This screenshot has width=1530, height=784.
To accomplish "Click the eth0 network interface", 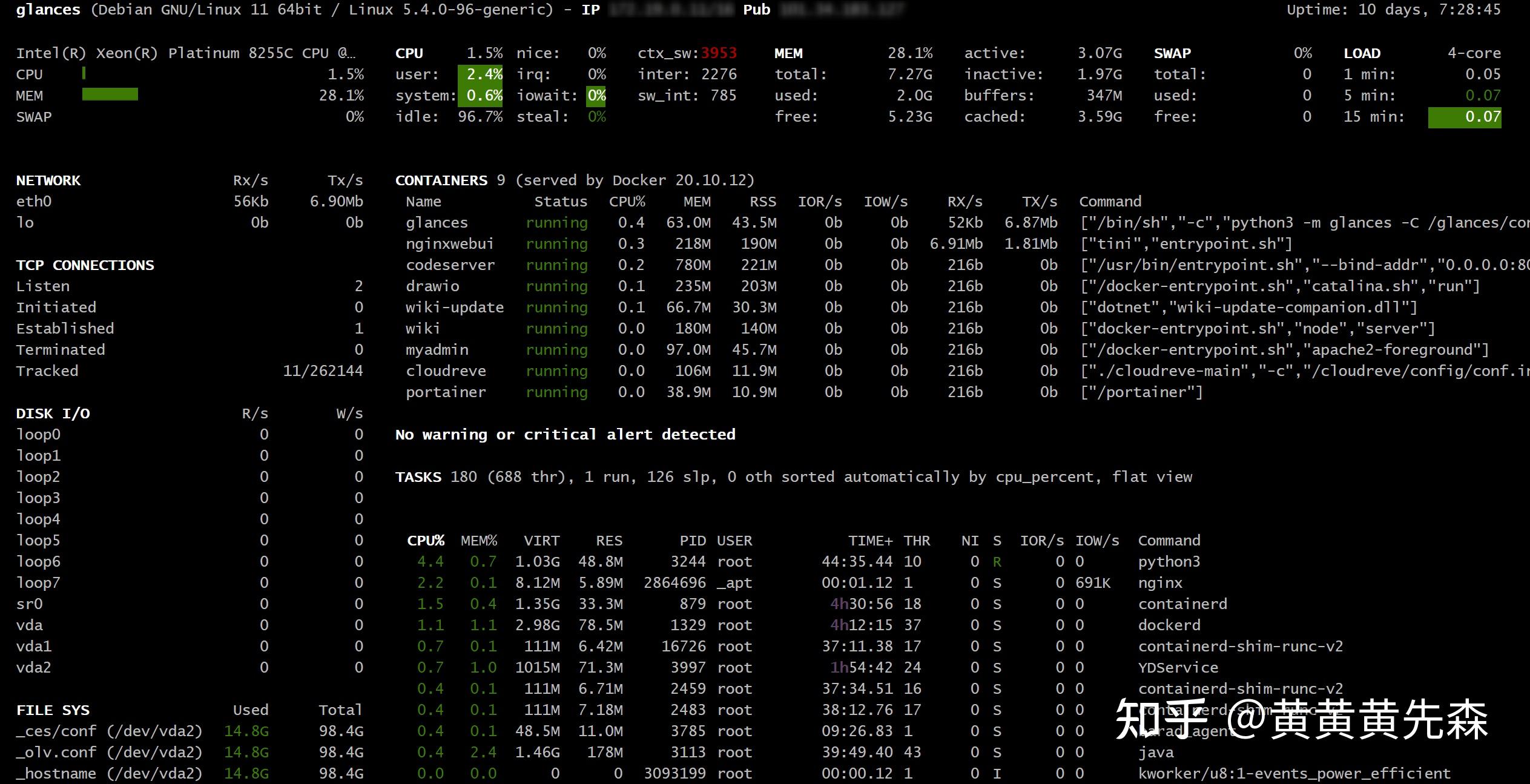I will point(34,202).
